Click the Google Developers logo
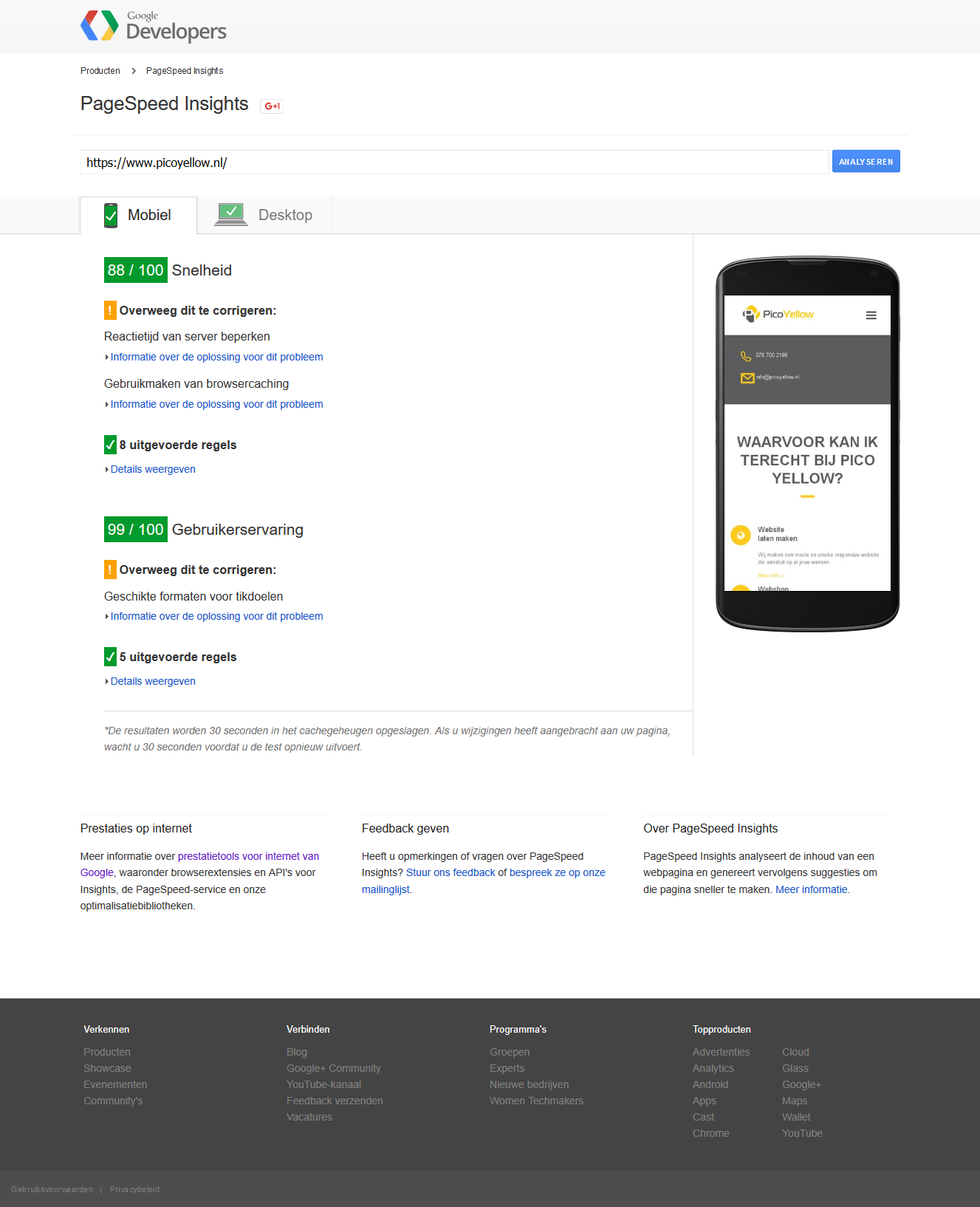Screen dimensions: 980x1207 (x=154, y=26)
